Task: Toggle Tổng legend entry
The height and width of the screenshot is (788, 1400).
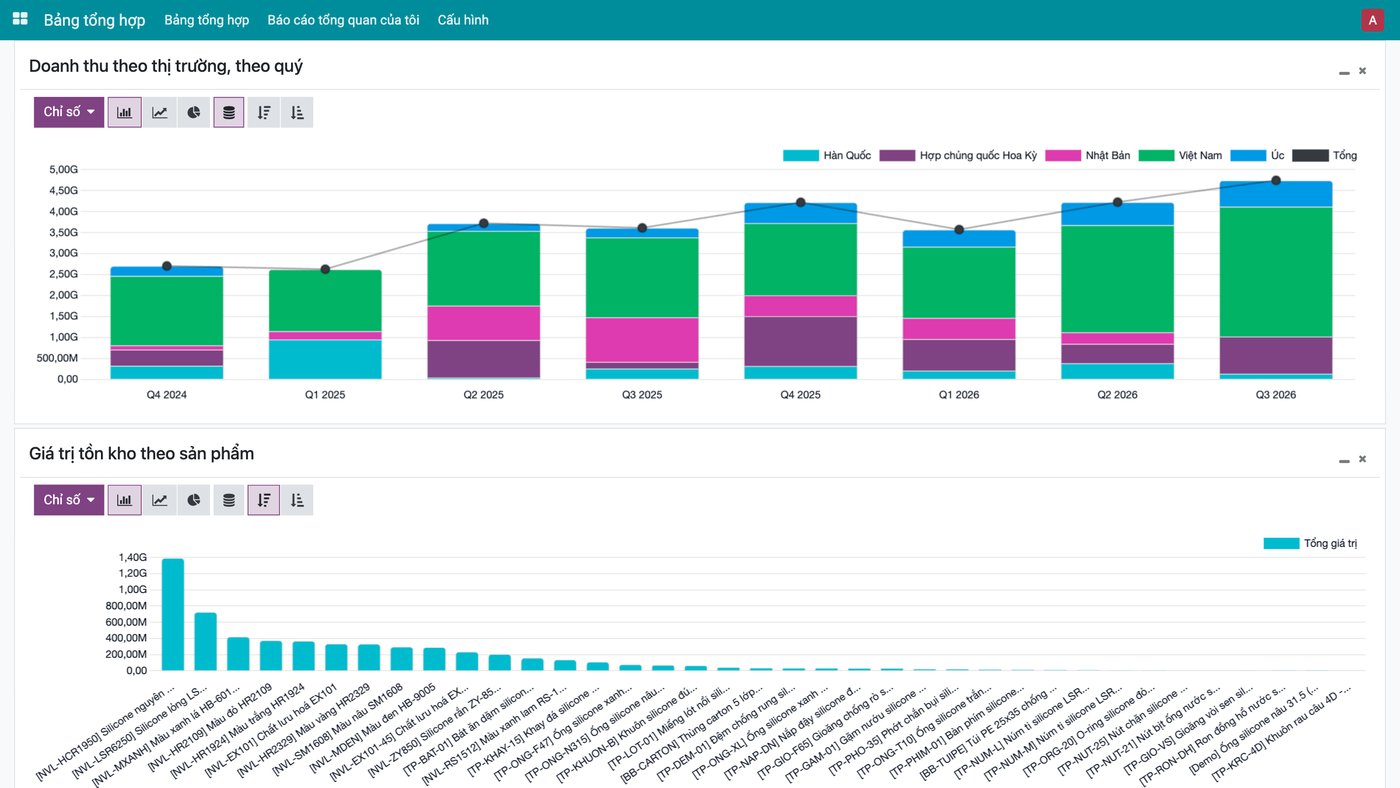Action: pos(1325,155)
